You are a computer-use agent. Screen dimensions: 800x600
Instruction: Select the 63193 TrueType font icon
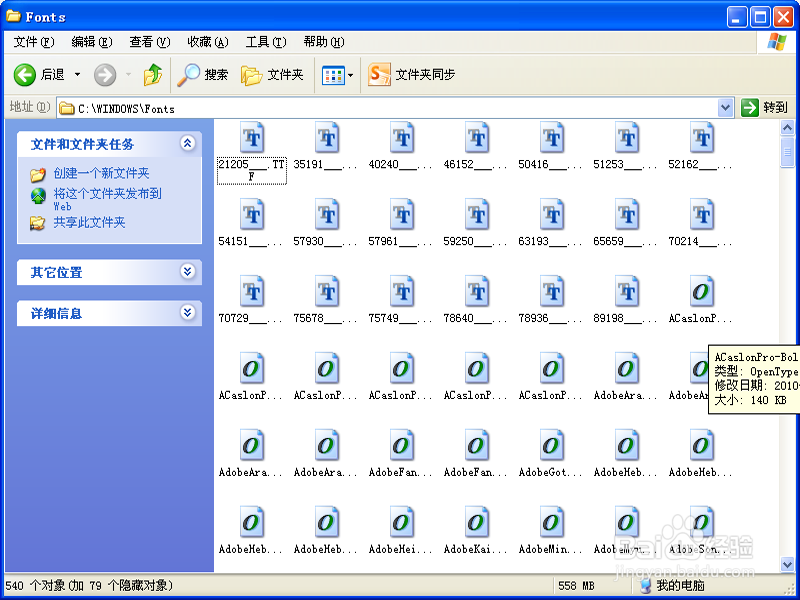click(552, 215)
